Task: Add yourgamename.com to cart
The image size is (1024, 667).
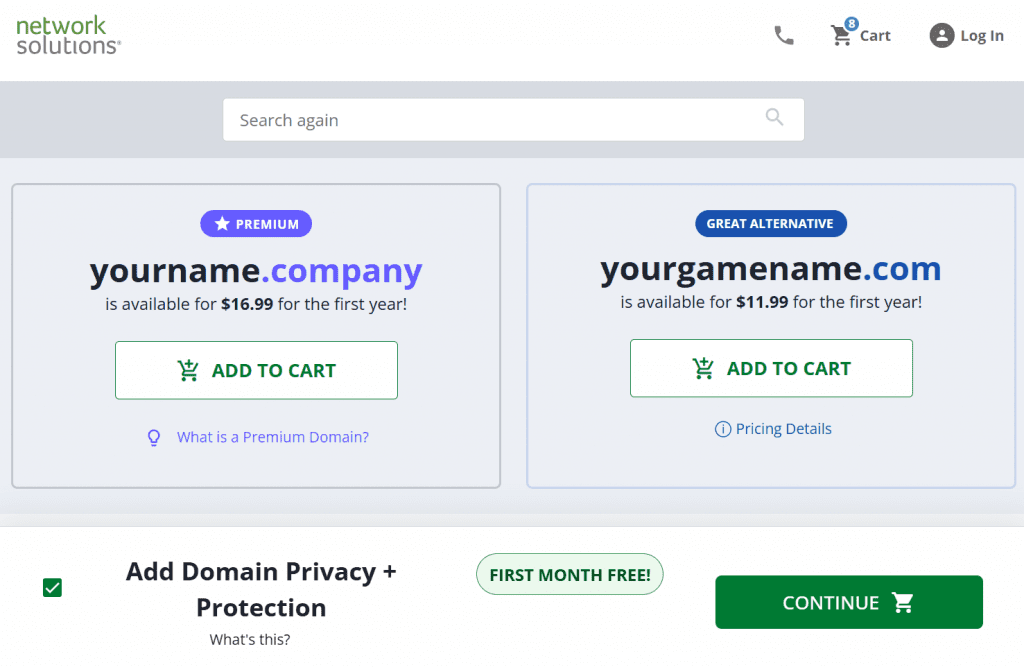Action: pyautogui.click(x=771, y=368)
